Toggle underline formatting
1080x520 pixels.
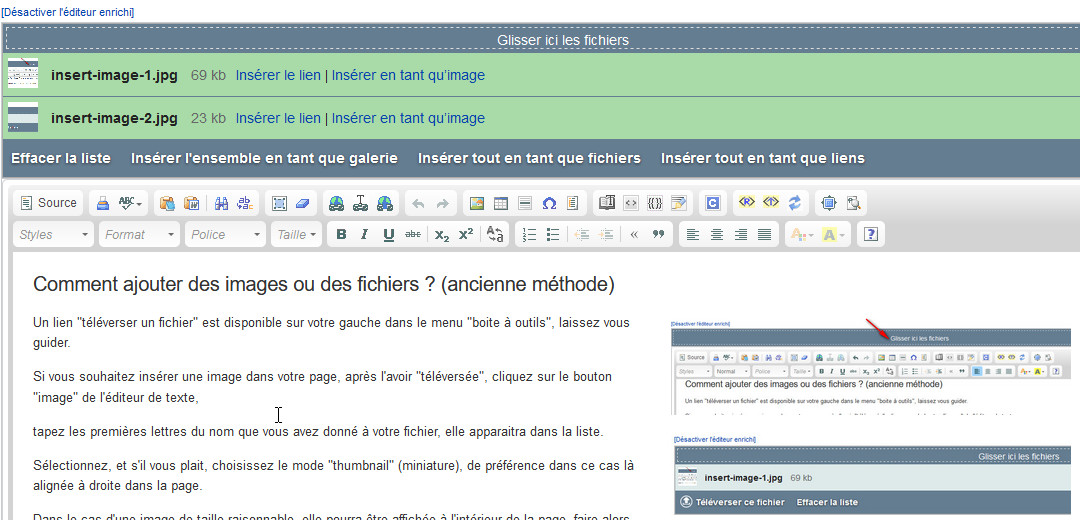388,235
